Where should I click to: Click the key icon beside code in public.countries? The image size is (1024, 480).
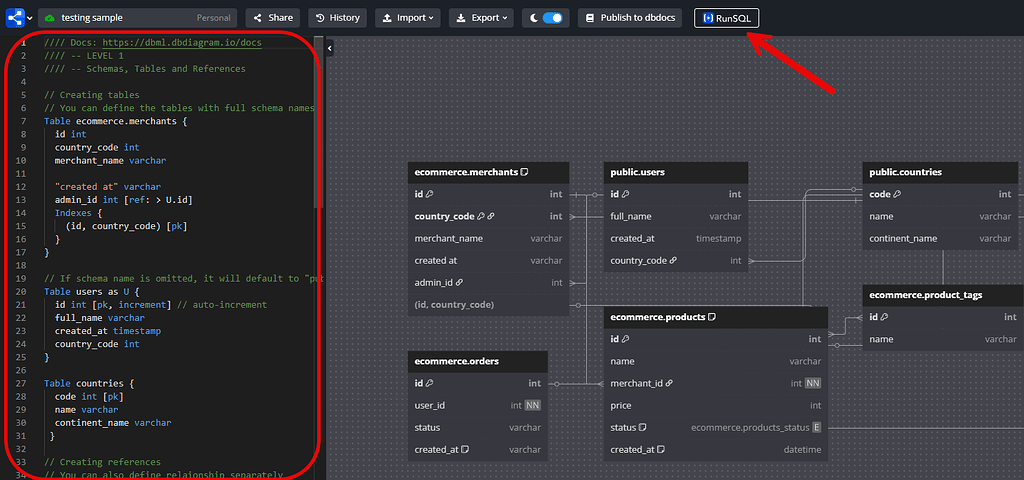[x=898, y=195]
